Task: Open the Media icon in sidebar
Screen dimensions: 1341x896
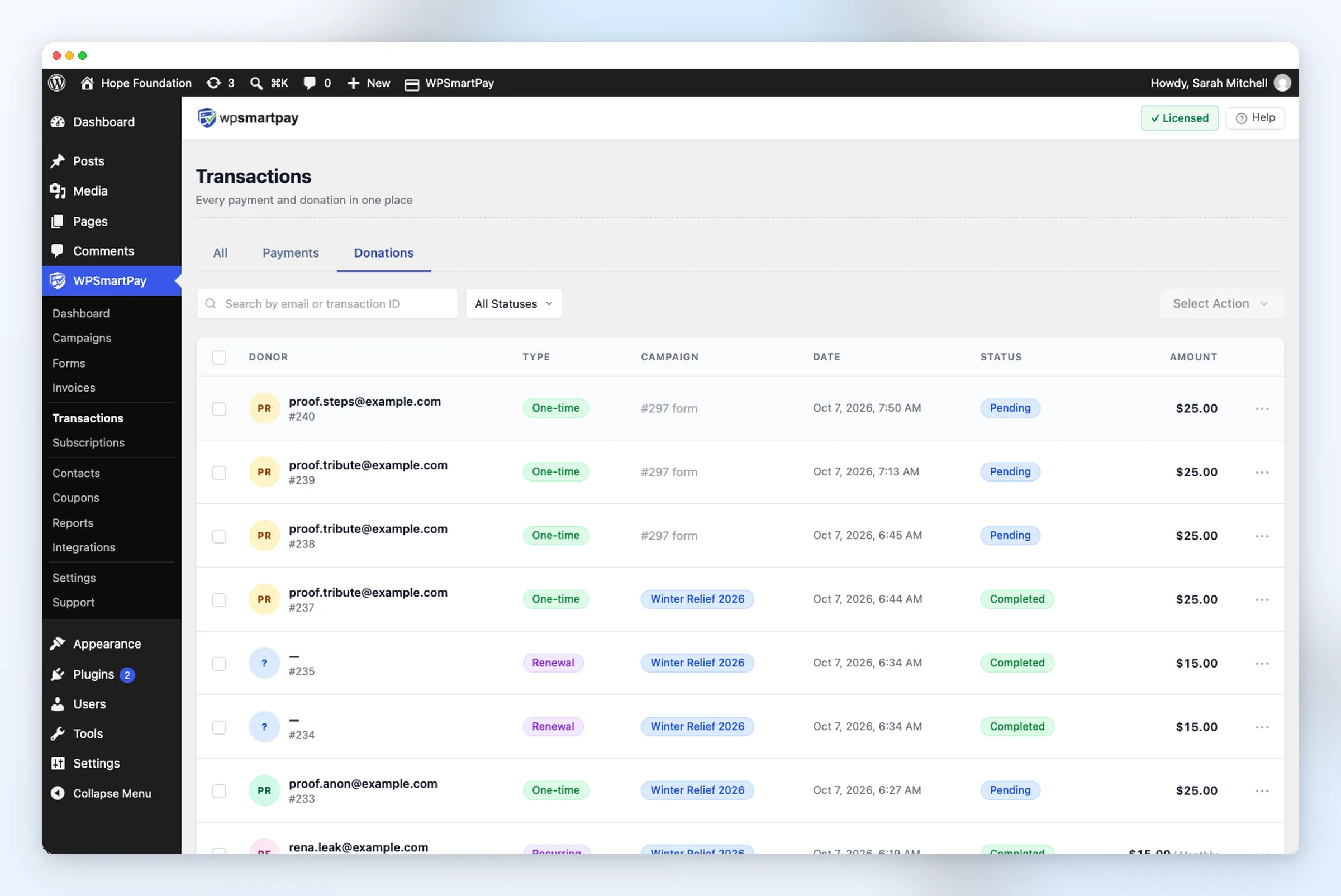Action: 58,191
